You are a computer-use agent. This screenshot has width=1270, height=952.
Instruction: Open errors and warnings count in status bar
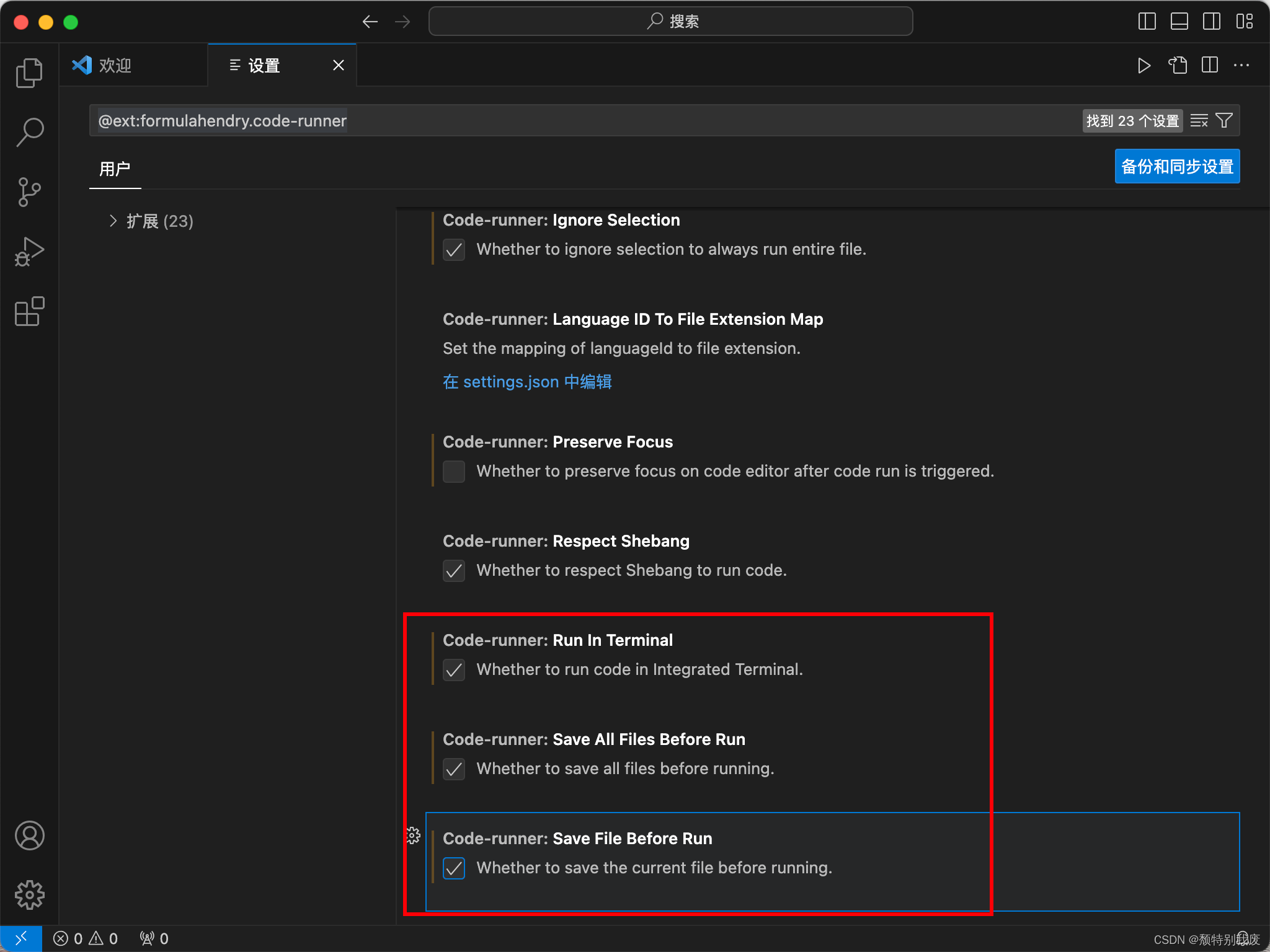86,938
